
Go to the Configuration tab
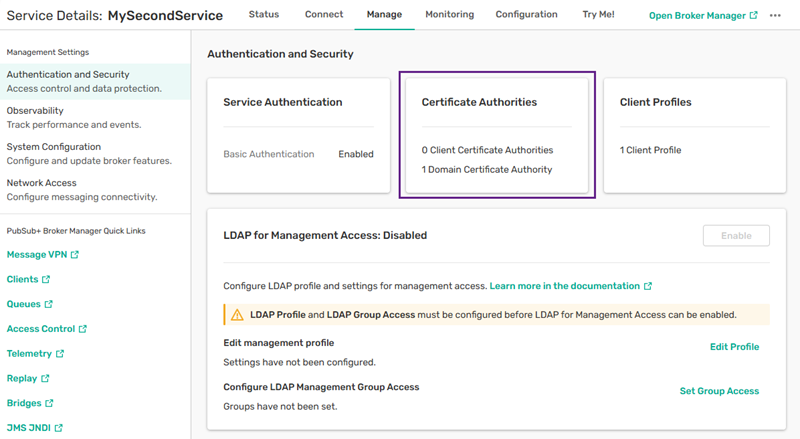(526, 15)
